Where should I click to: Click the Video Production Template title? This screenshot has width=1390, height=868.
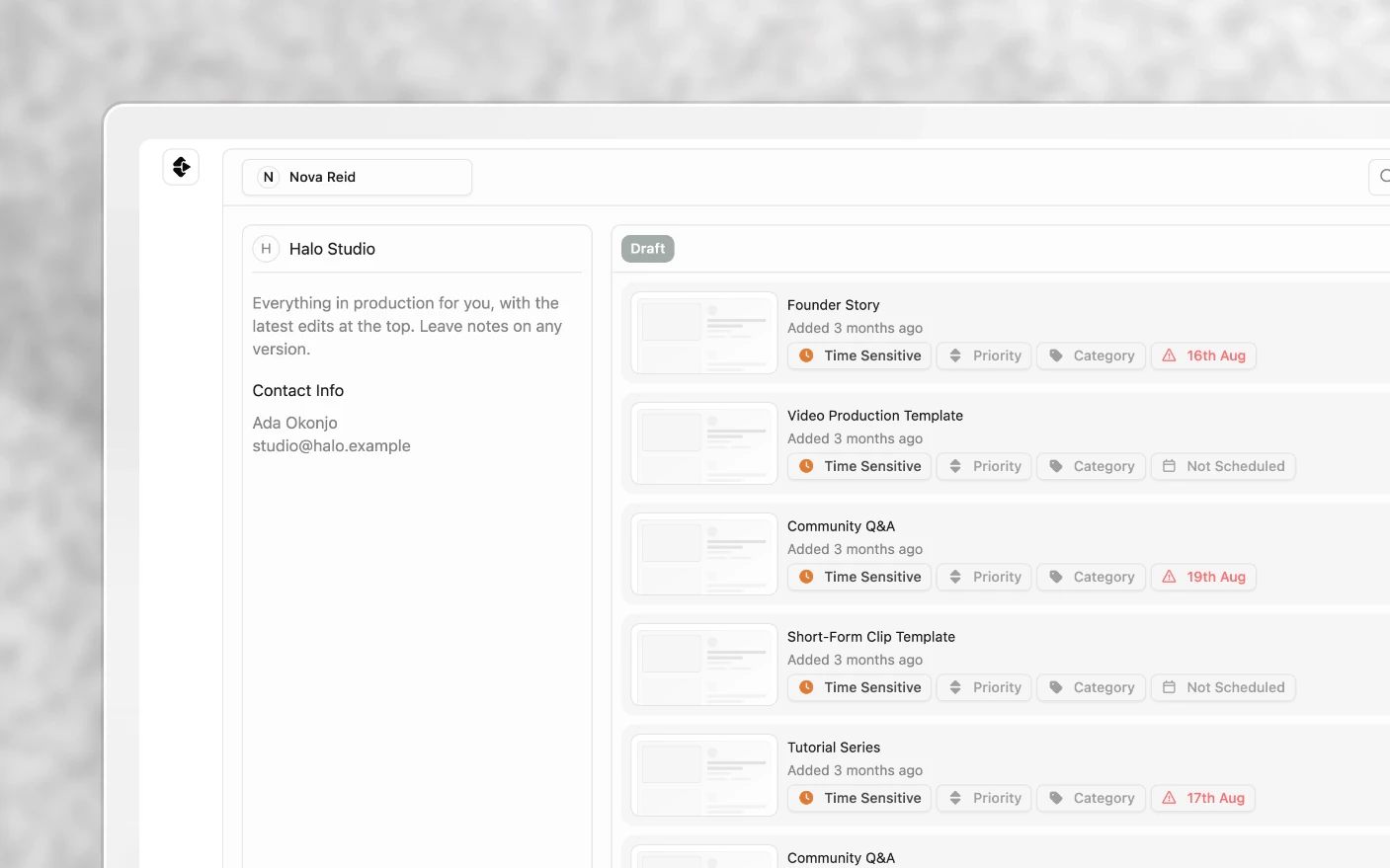coord(875,416)
